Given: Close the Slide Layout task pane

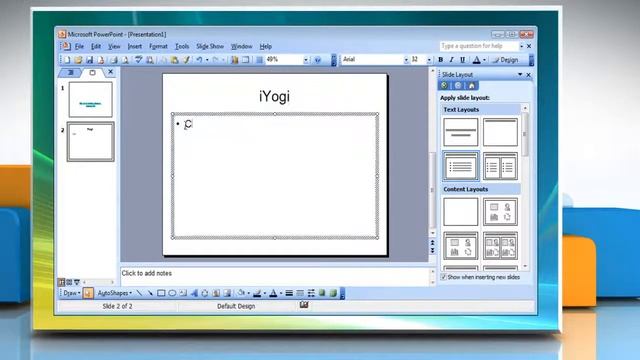Looking at the screenshot, I should pos(529,75).
